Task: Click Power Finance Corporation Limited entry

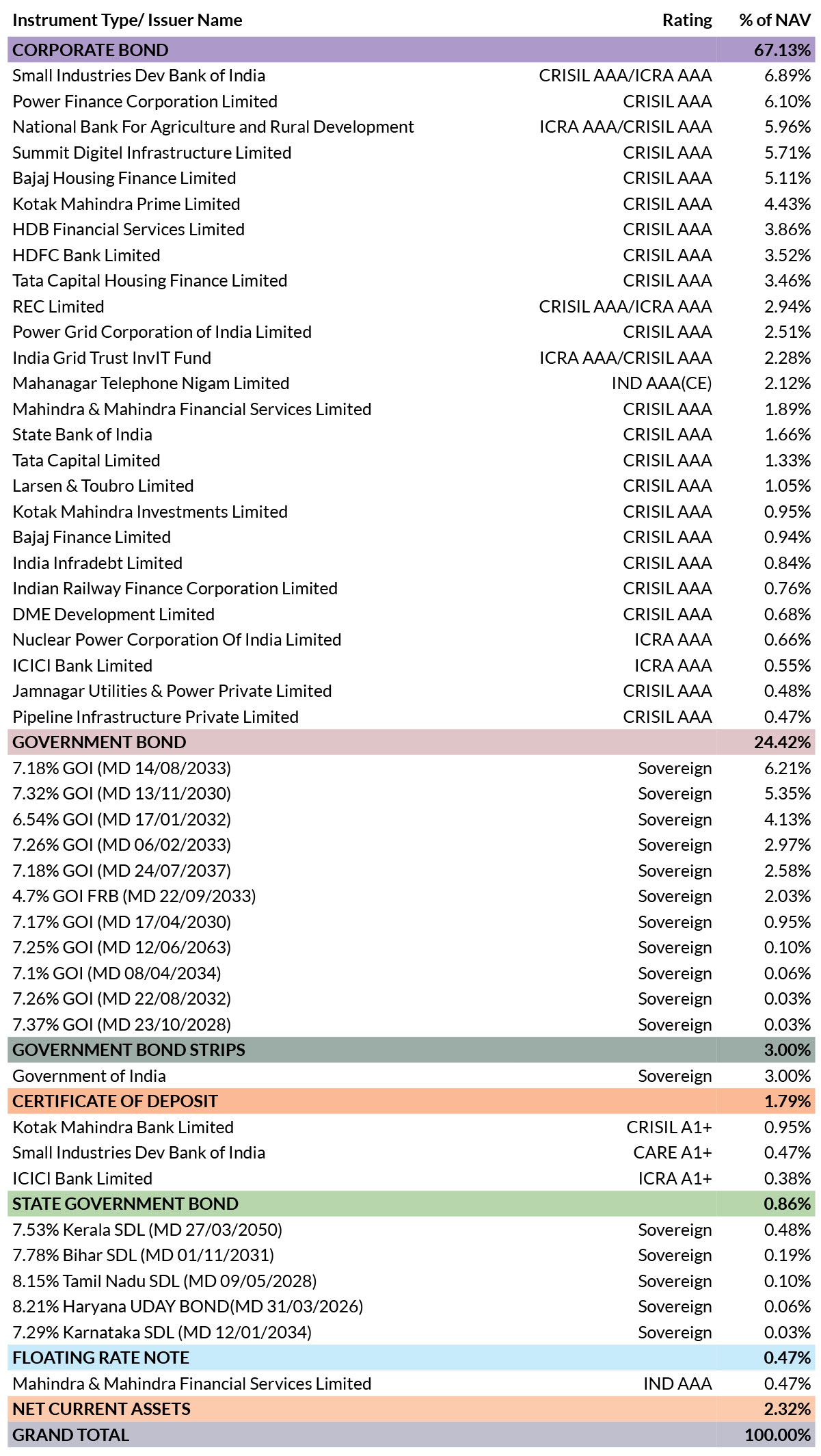Action: pyautogui.click(x=145, y=101)
